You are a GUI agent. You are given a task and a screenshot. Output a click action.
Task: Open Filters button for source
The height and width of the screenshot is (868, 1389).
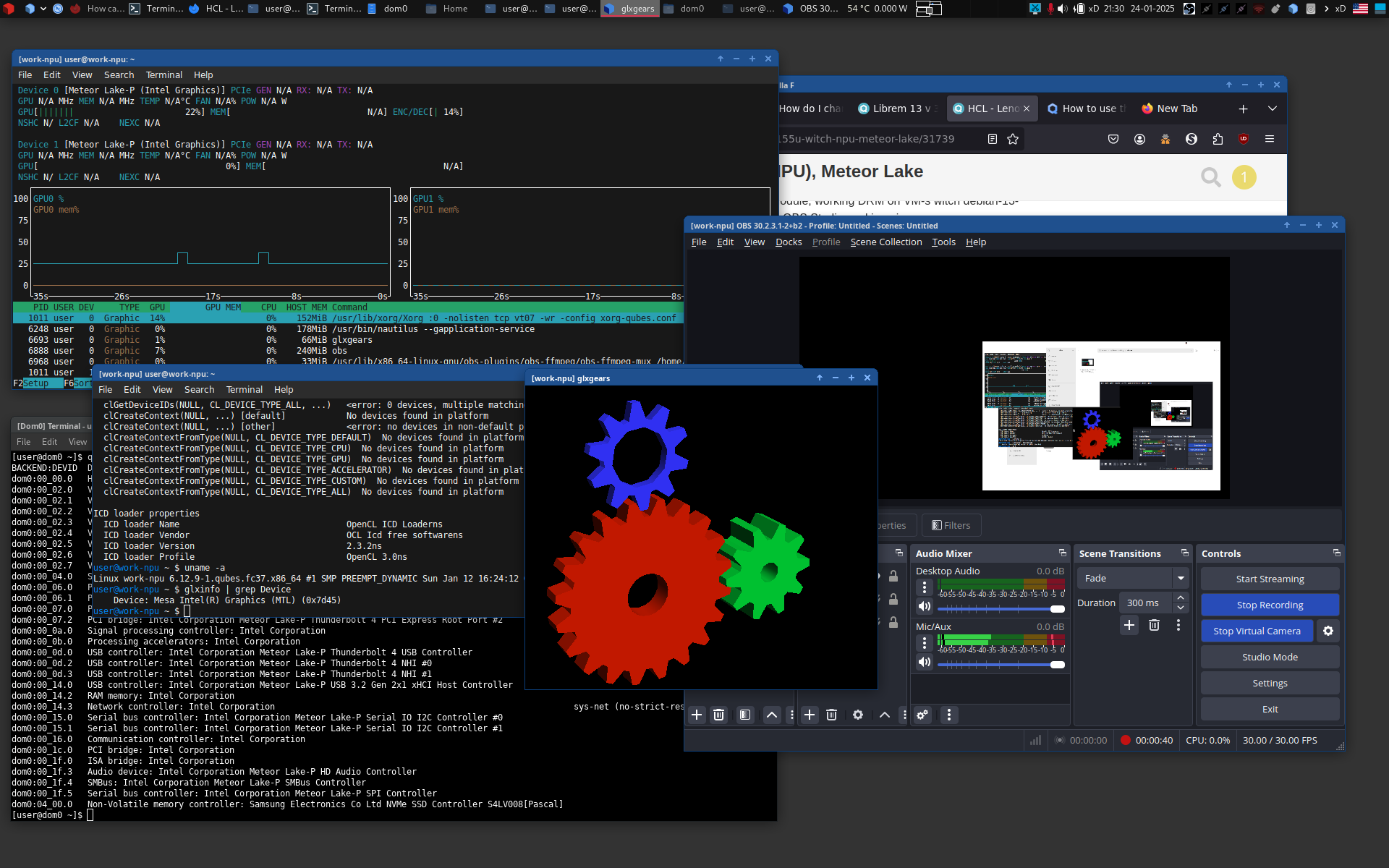pyautogui.click(x=951, y=525)
